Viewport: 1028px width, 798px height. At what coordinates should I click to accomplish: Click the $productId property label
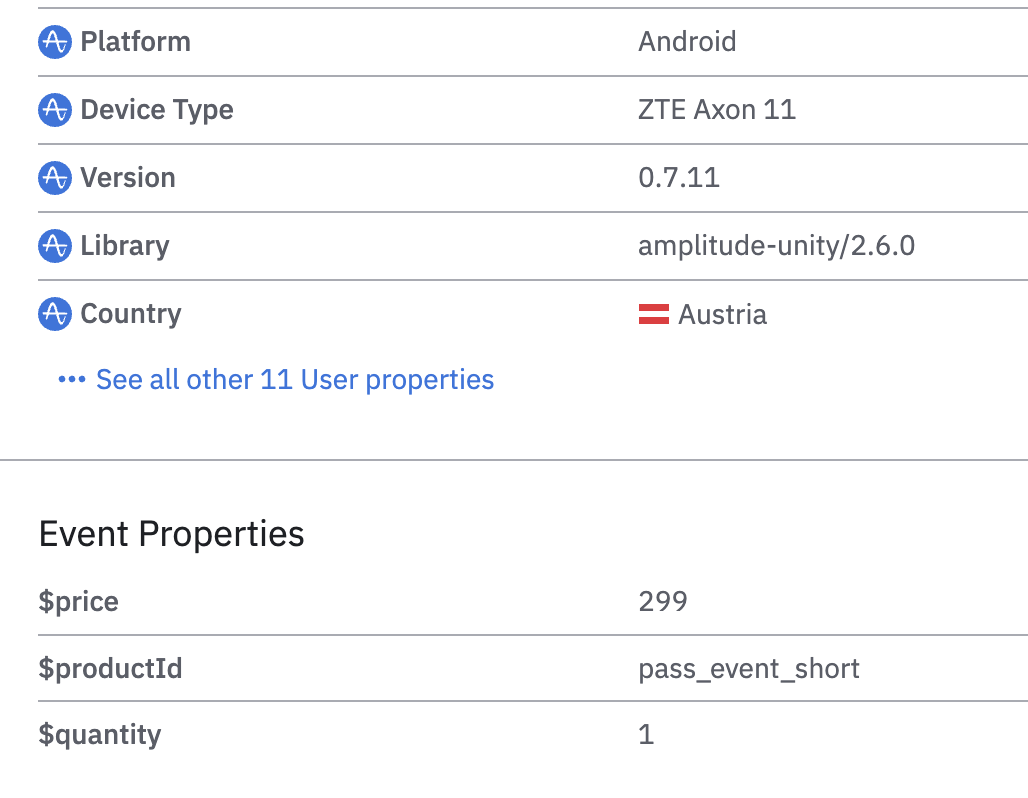[x=110, y=668]
